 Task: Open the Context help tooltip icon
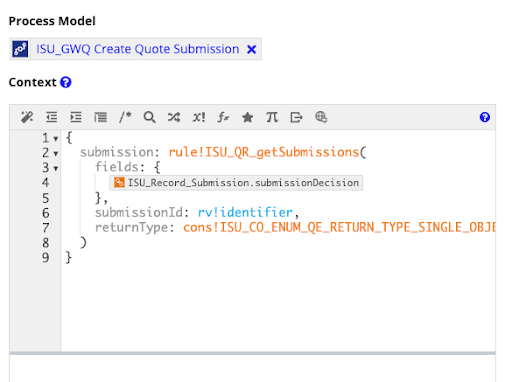(66, 82)
